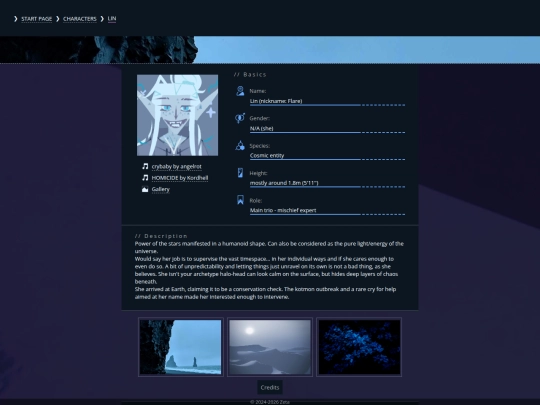Image resolution: width=540 pixels, height=405 pixels.
Task: Select the 'Cosmic entity' species value
Action: point(267,155)
